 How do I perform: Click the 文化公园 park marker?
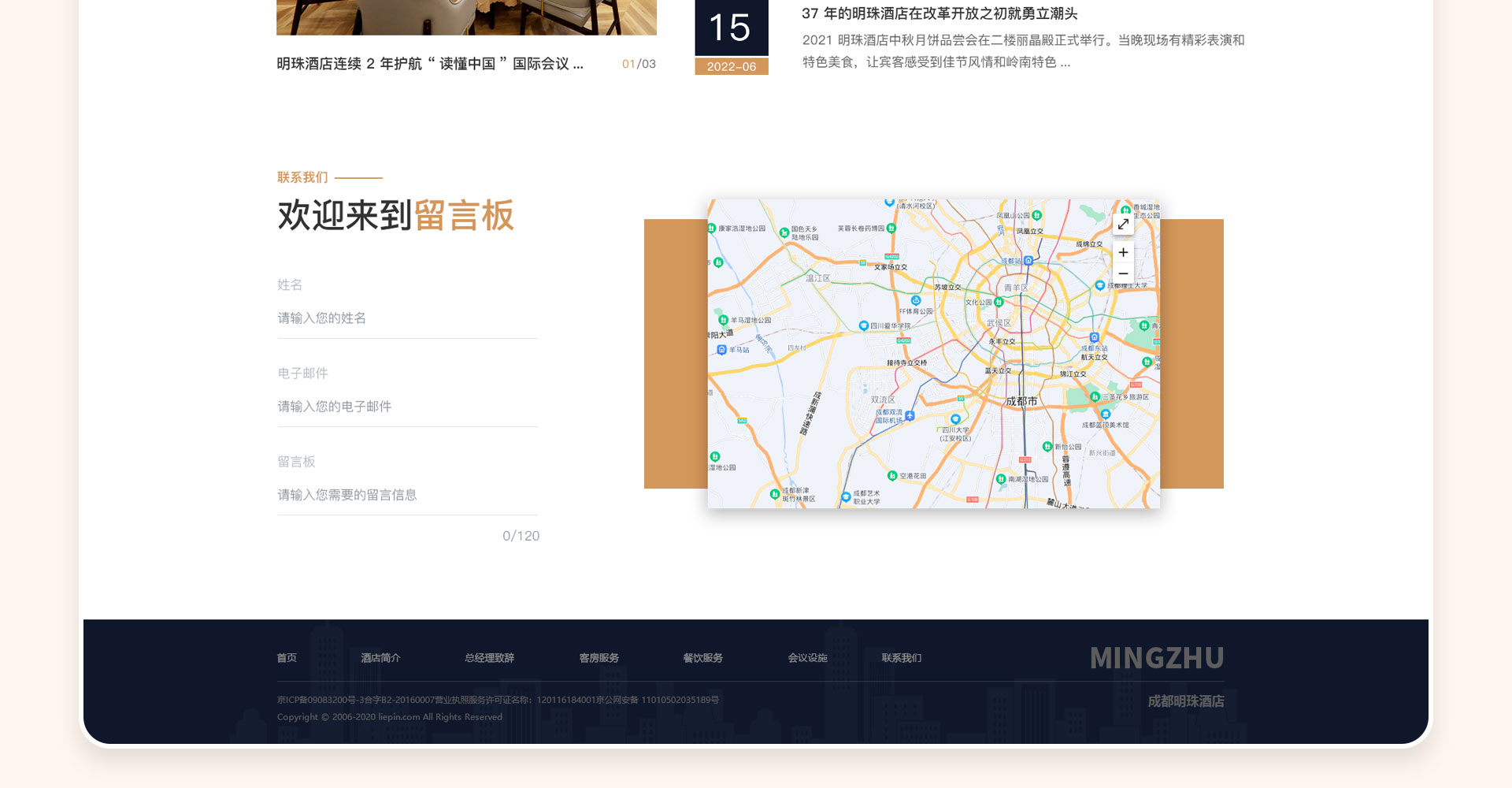click(x=999, y=302)
